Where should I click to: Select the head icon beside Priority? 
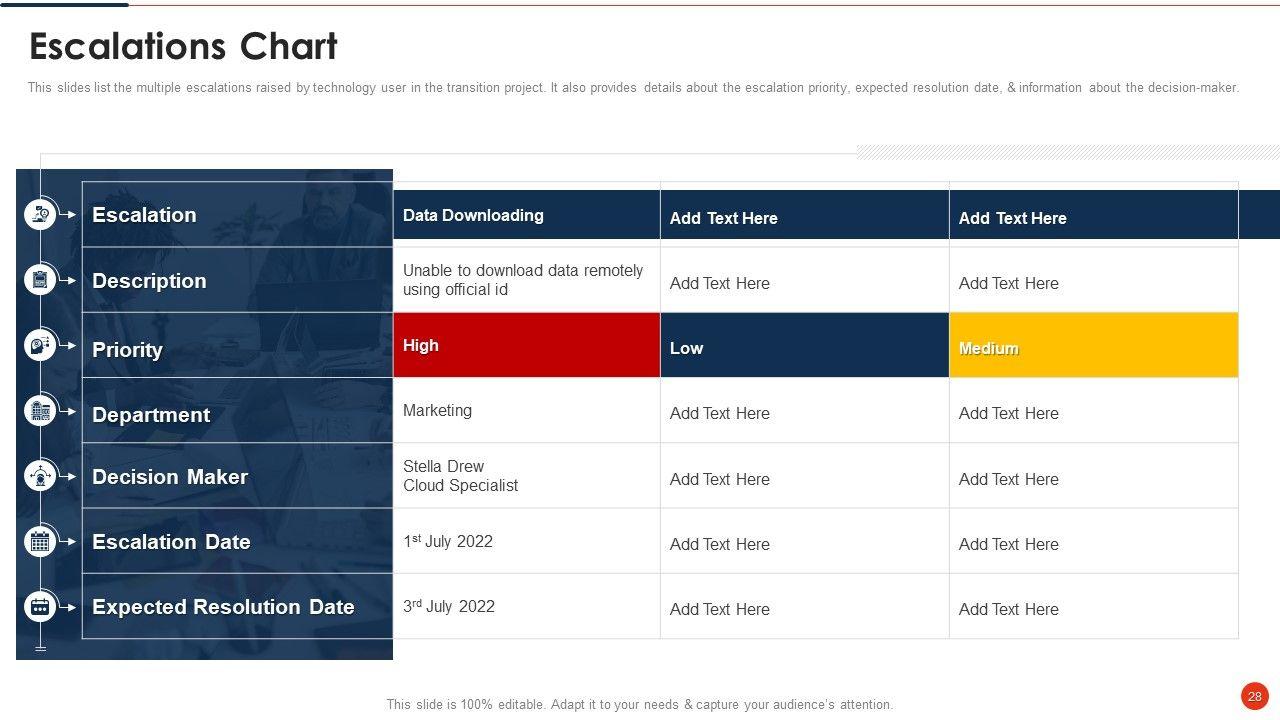(40, 345)
